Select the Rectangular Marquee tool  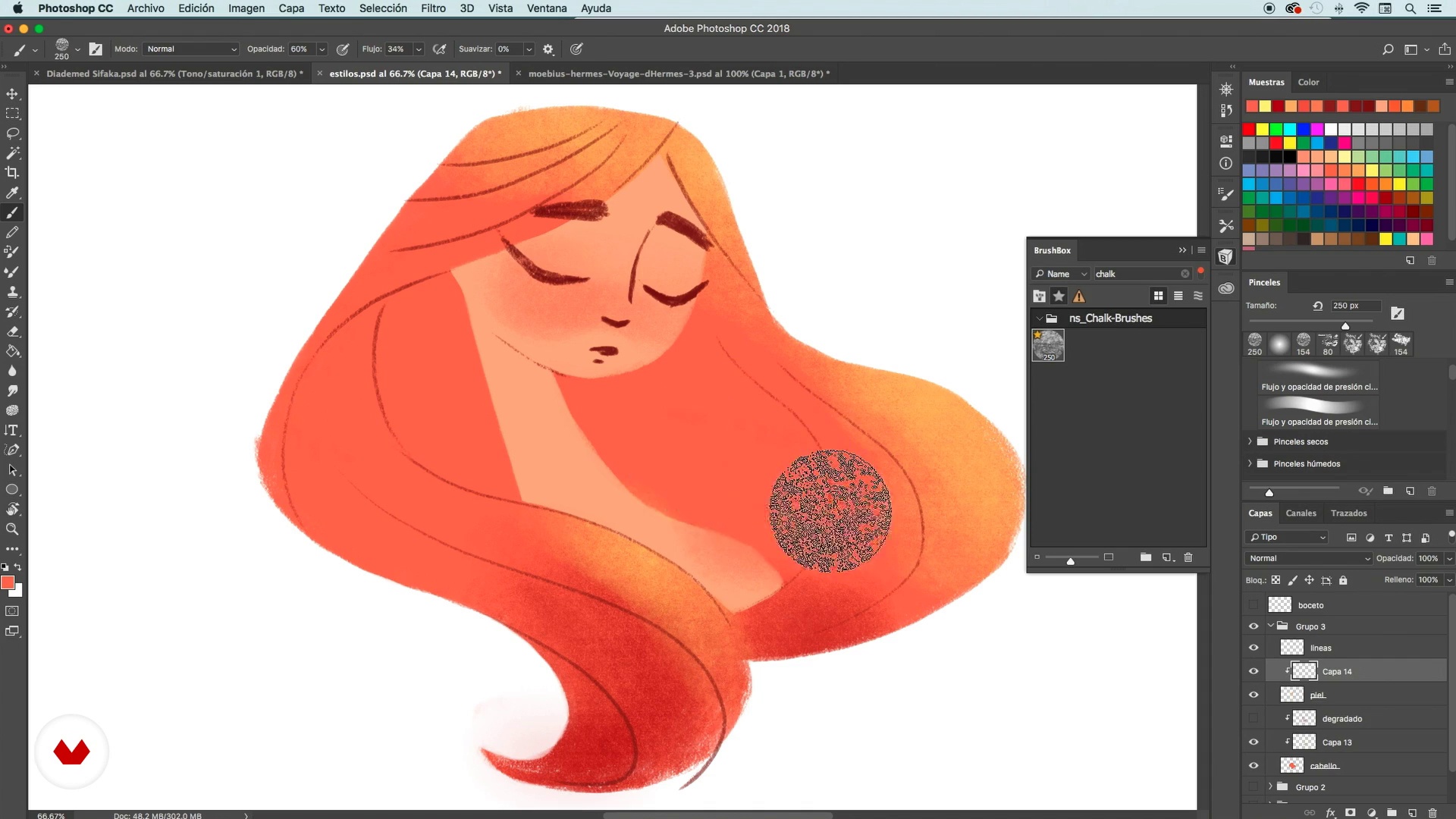click(x=12, y=114)
